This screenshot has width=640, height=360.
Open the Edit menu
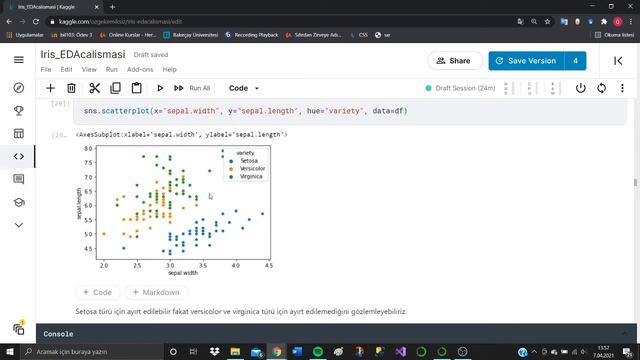click(66, 69)
